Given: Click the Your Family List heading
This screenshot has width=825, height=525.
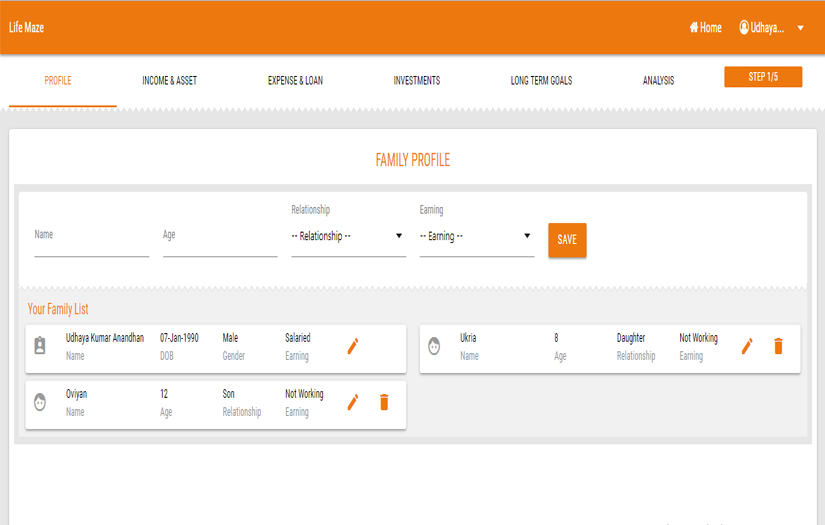Looking at the screenshot, I should coord(58,309).
